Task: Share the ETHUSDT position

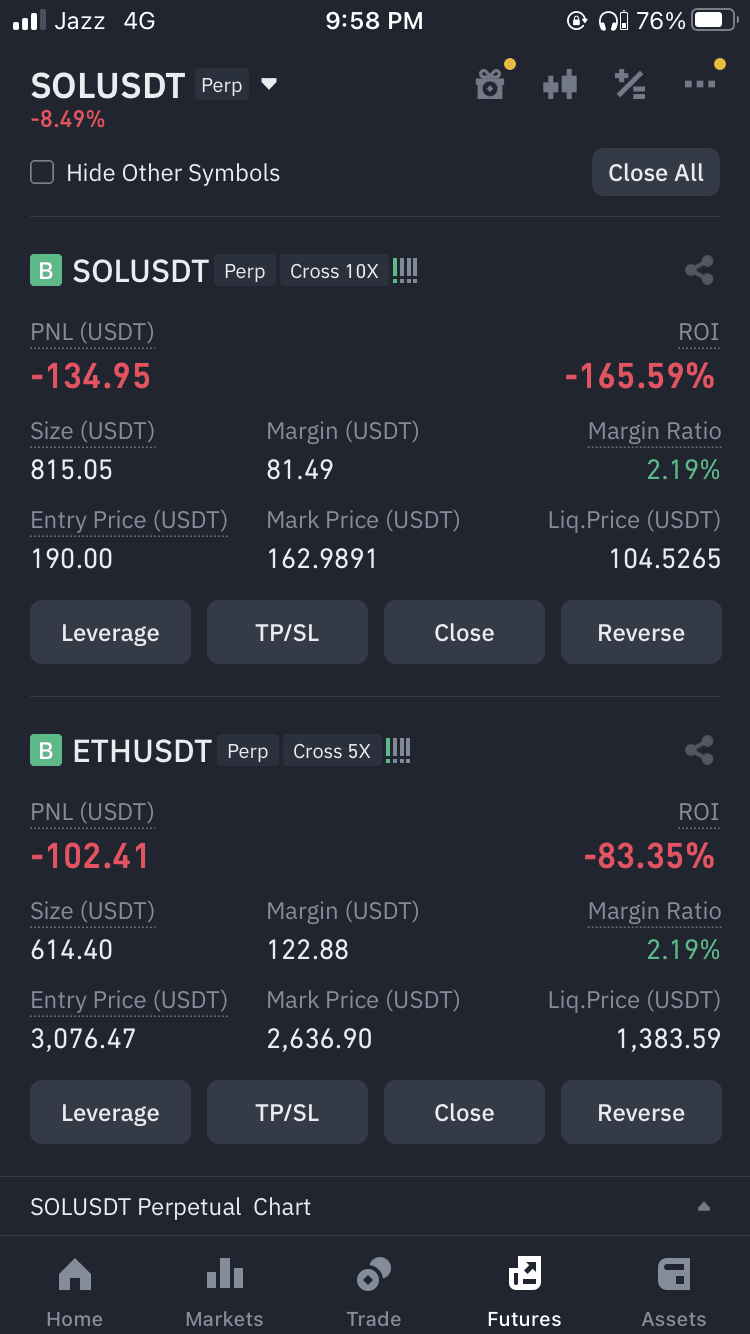Action: point(699,750)
